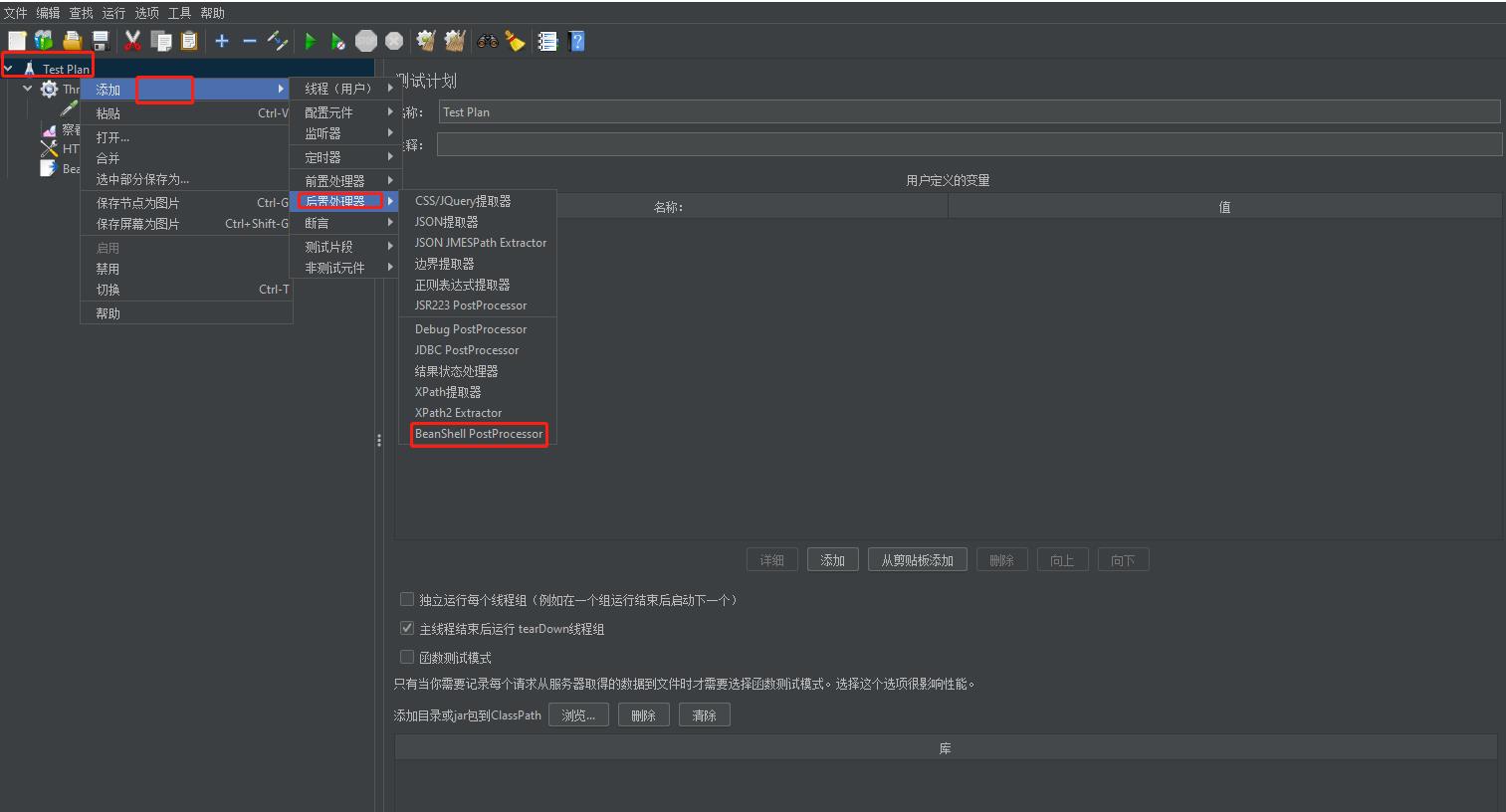This screenshot has height=812, width=1506.
Task: Click the Shutdown toolbar icon
Action: [x=394, y=41]
